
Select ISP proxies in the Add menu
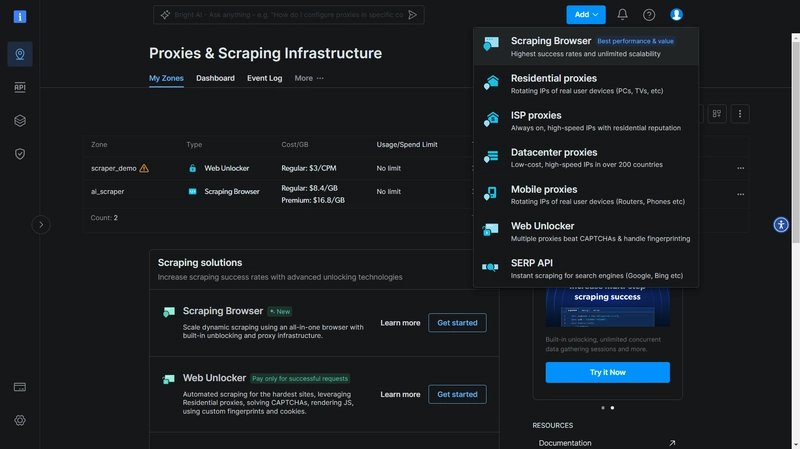pos(586,121)
